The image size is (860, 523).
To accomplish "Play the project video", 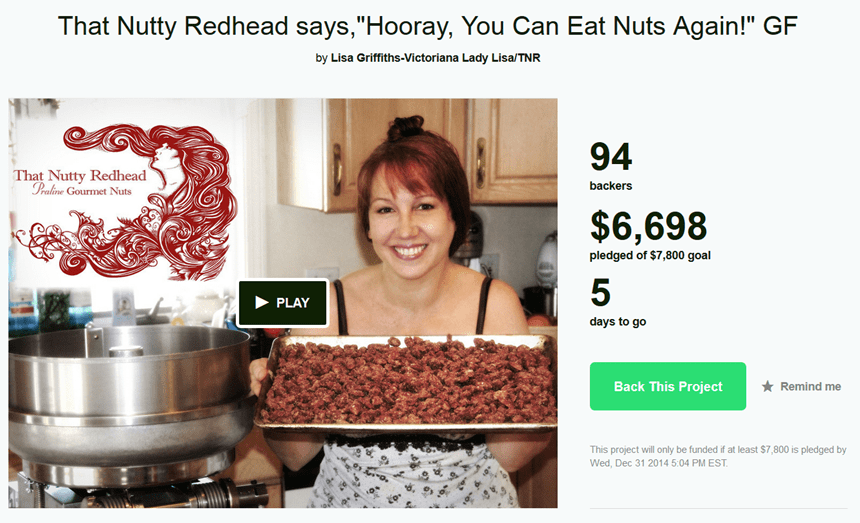I will [x=283, y=303].
